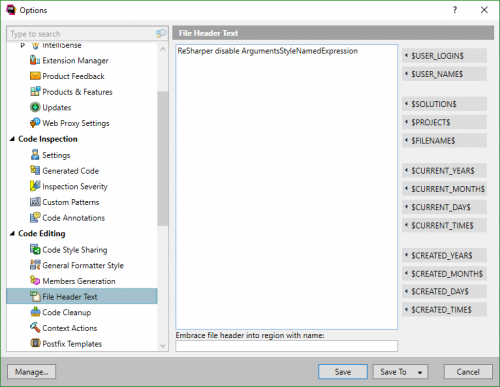Click the Product Feedback envelope icon
This screenshot has width=500, height=387.
pyautogui.click(x=35, y=76)
